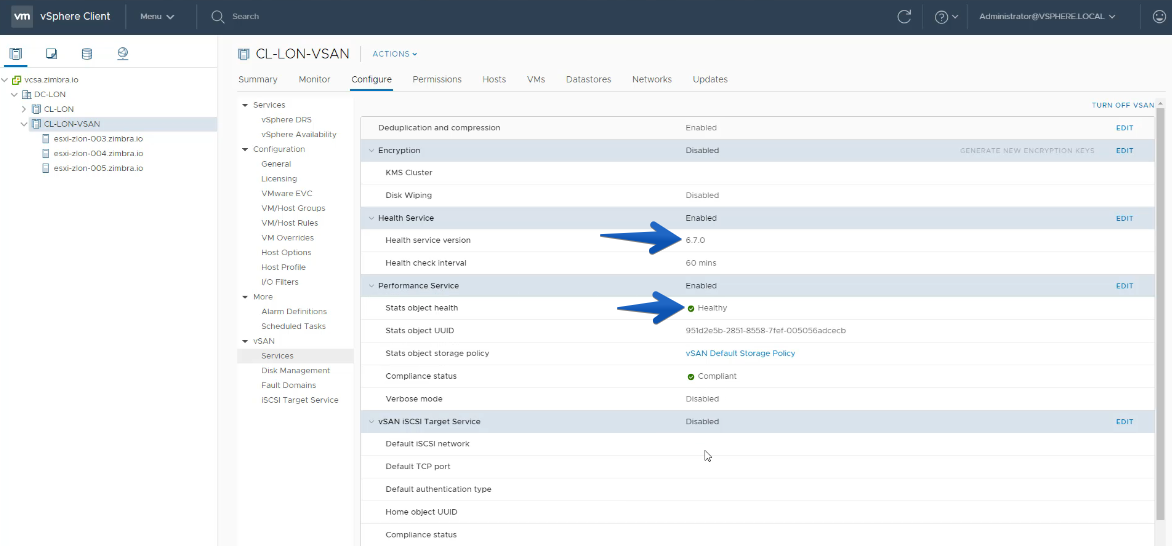The height and width of the screenshot is (546, 1172).
Task: Collapse the Configuration section
Action: click(x=245, y=150)
